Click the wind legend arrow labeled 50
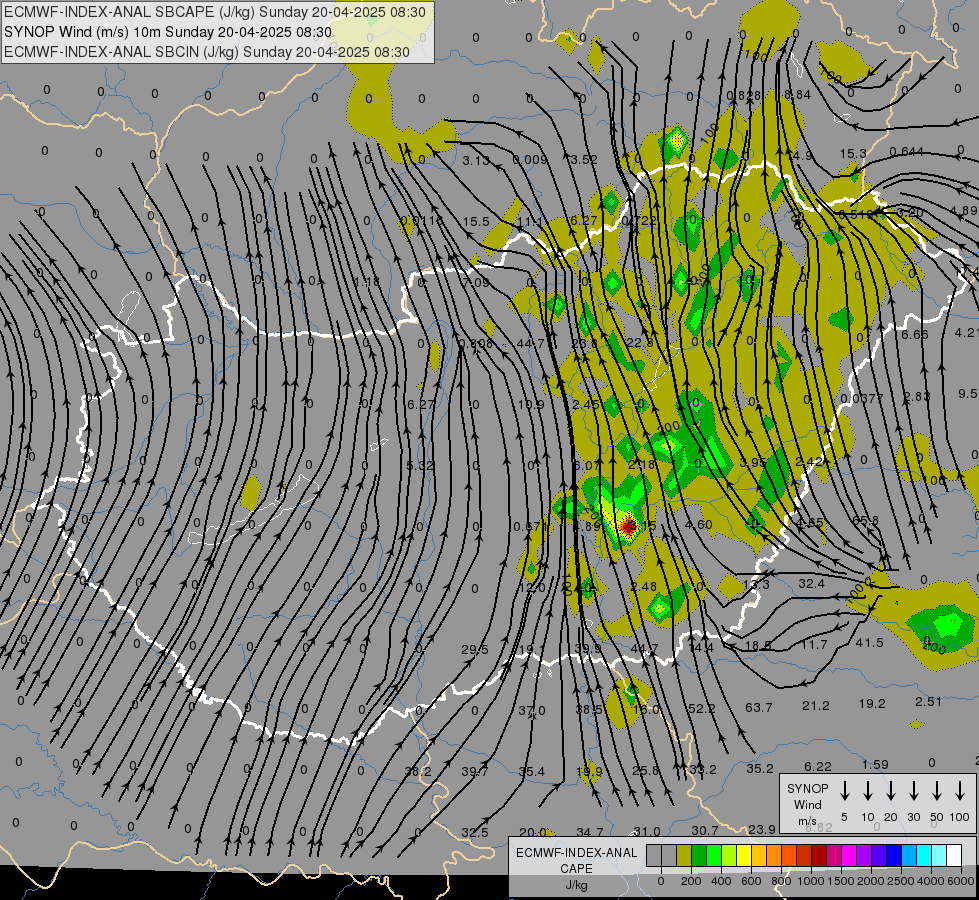 (x=937, y=791)
